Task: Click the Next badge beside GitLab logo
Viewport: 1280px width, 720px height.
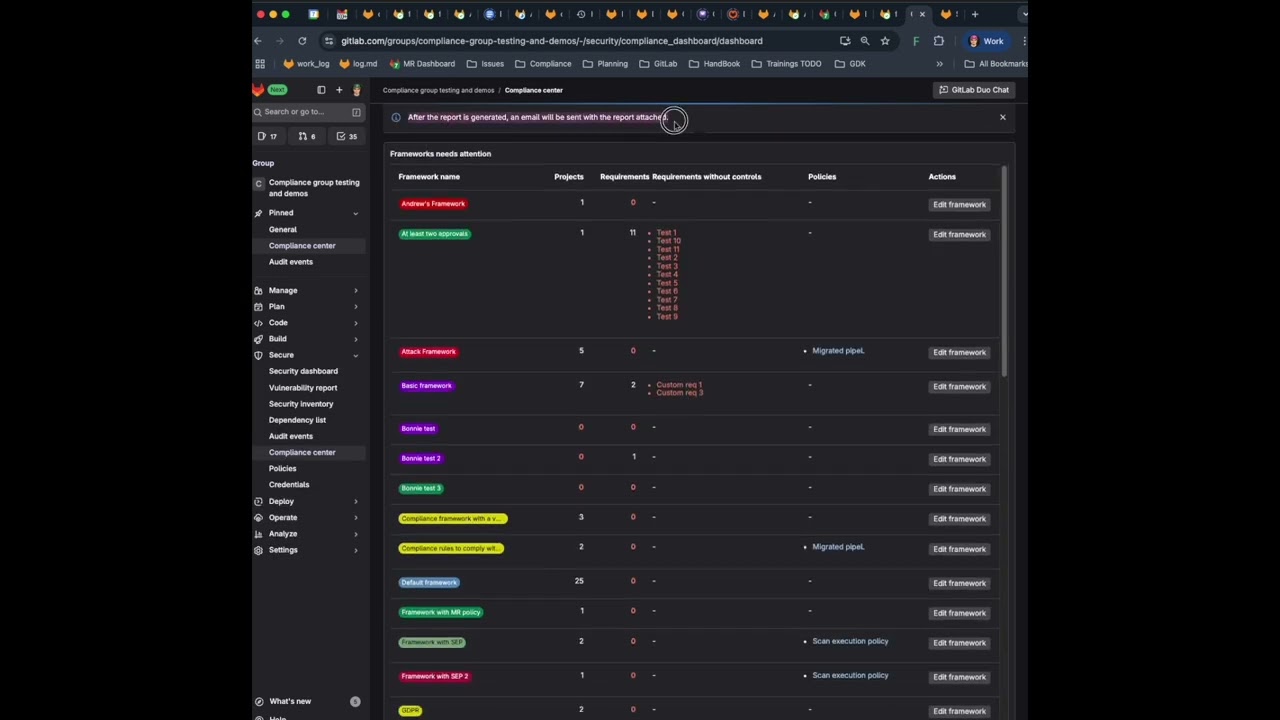Action: point(277,90)
